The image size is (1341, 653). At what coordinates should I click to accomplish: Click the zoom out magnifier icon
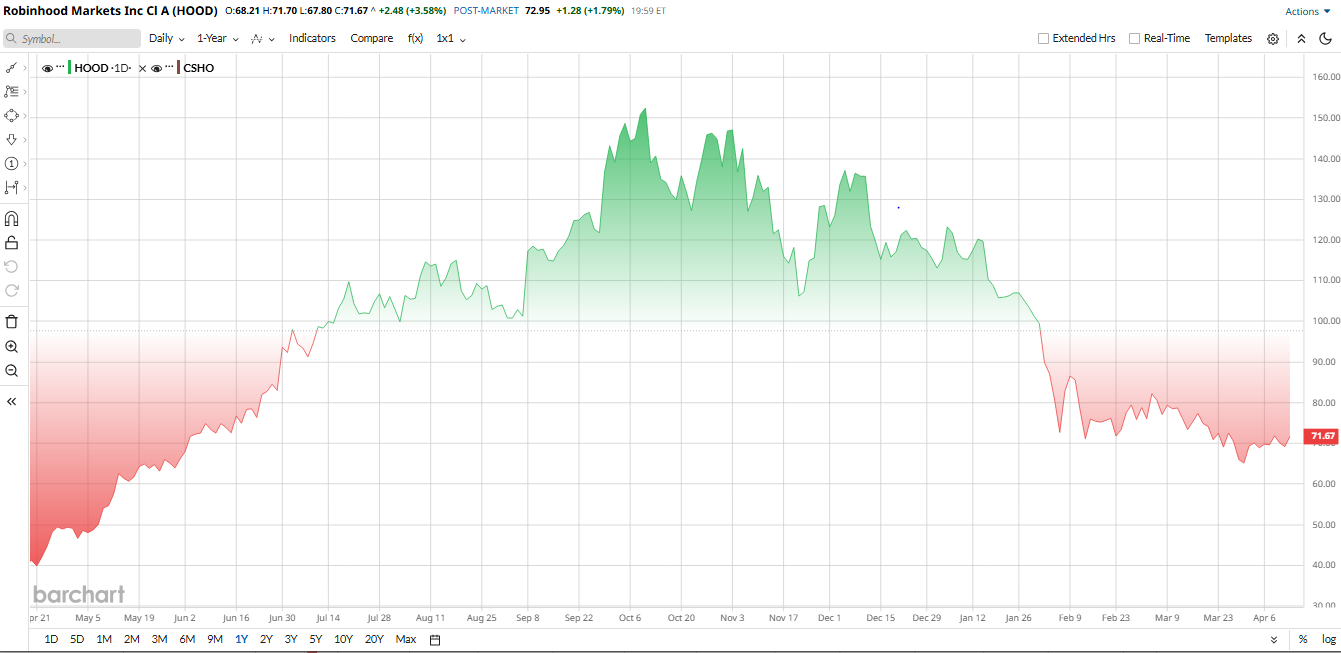tap(12, 370)
